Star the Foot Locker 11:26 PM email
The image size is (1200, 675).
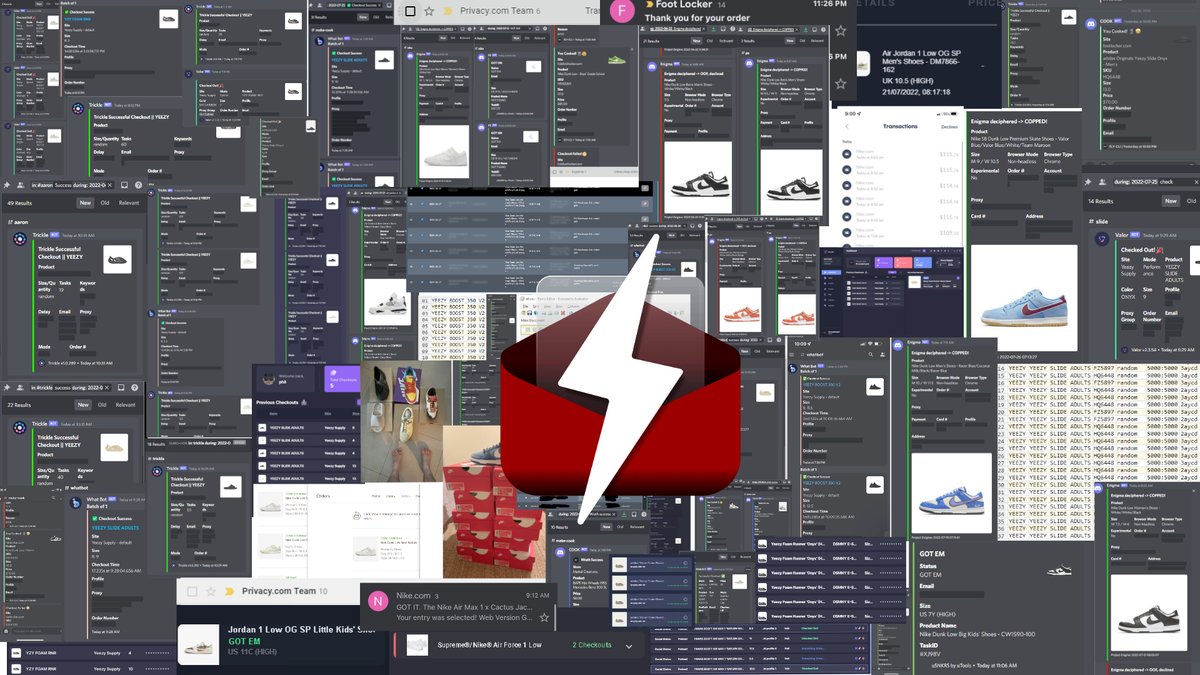(841, 31)
